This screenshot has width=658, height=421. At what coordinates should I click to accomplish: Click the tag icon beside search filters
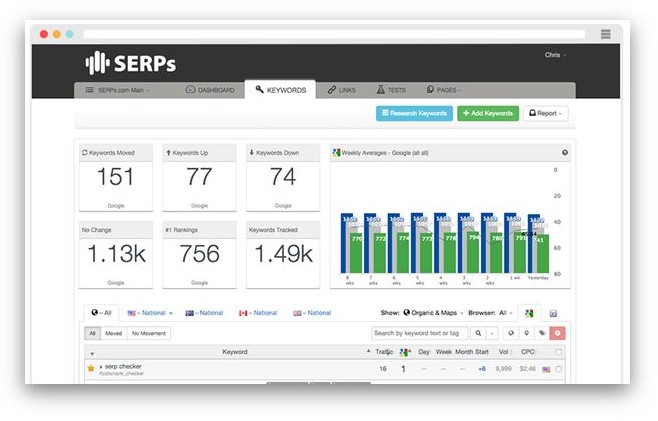[x=541, y=333]
